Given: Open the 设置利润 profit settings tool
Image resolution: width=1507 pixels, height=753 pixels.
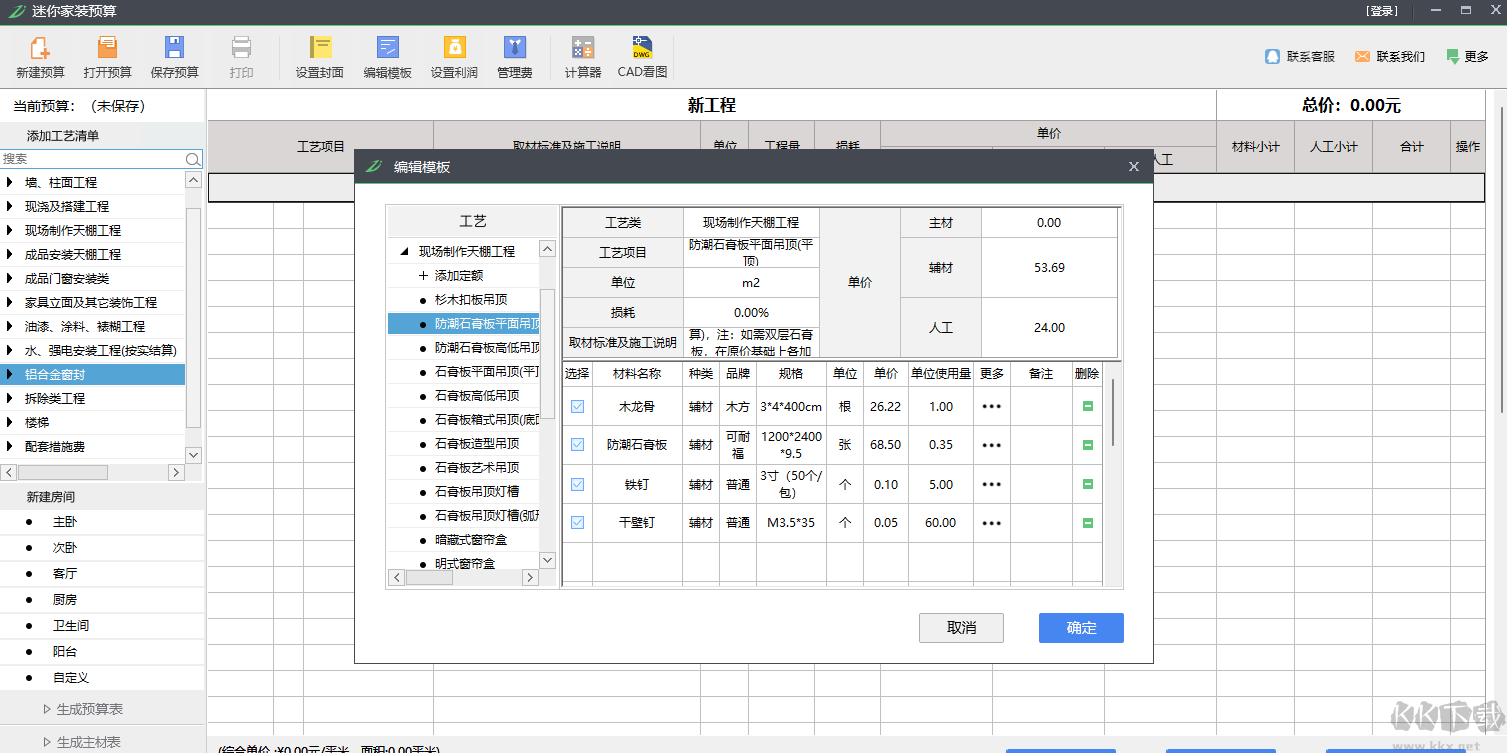Looking at the screenshot, I should [x=453, y=55].
